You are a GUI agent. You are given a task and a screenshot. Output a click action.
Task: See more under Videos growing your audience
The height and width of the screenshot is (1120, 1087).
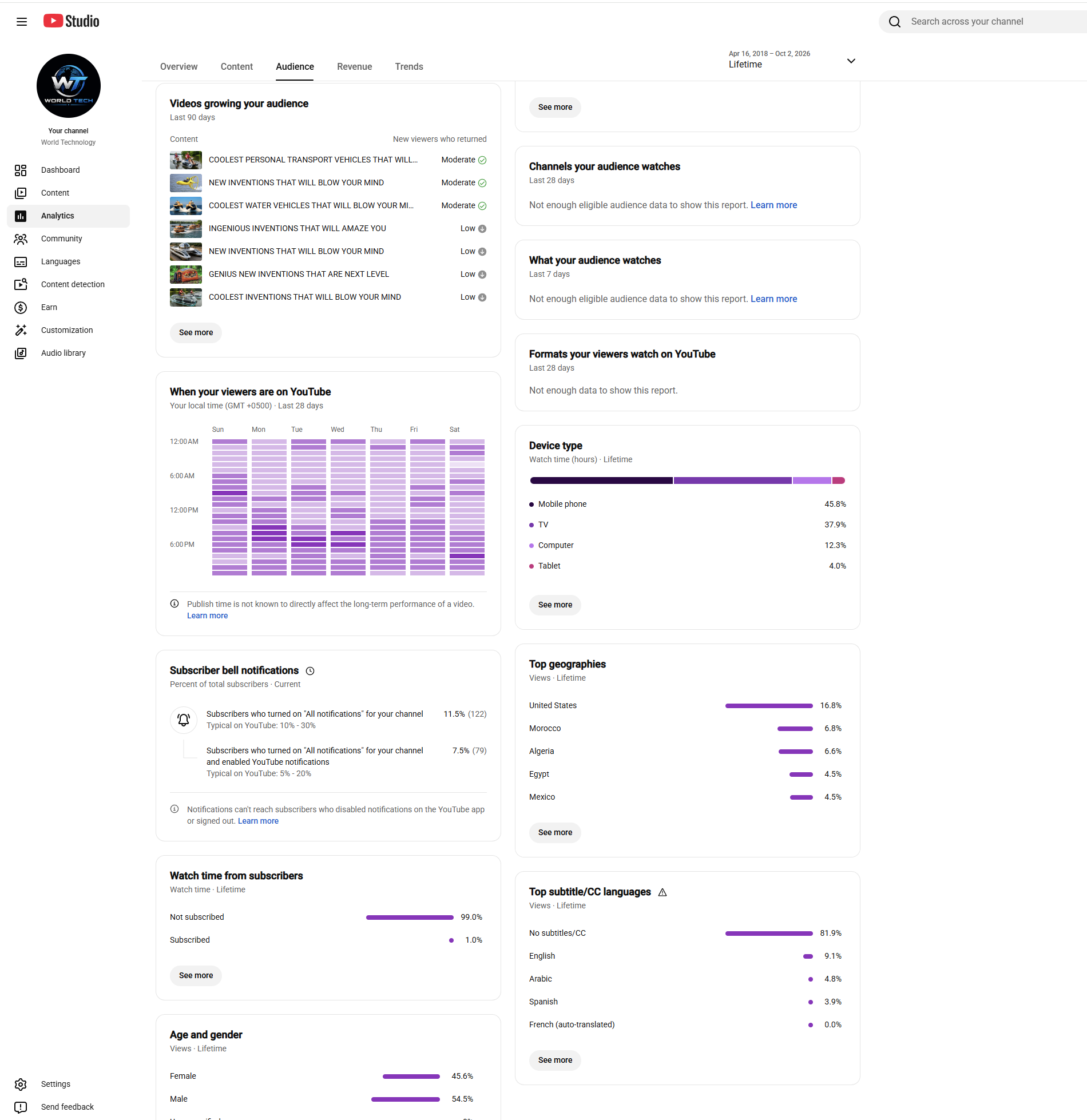point(196,332)
